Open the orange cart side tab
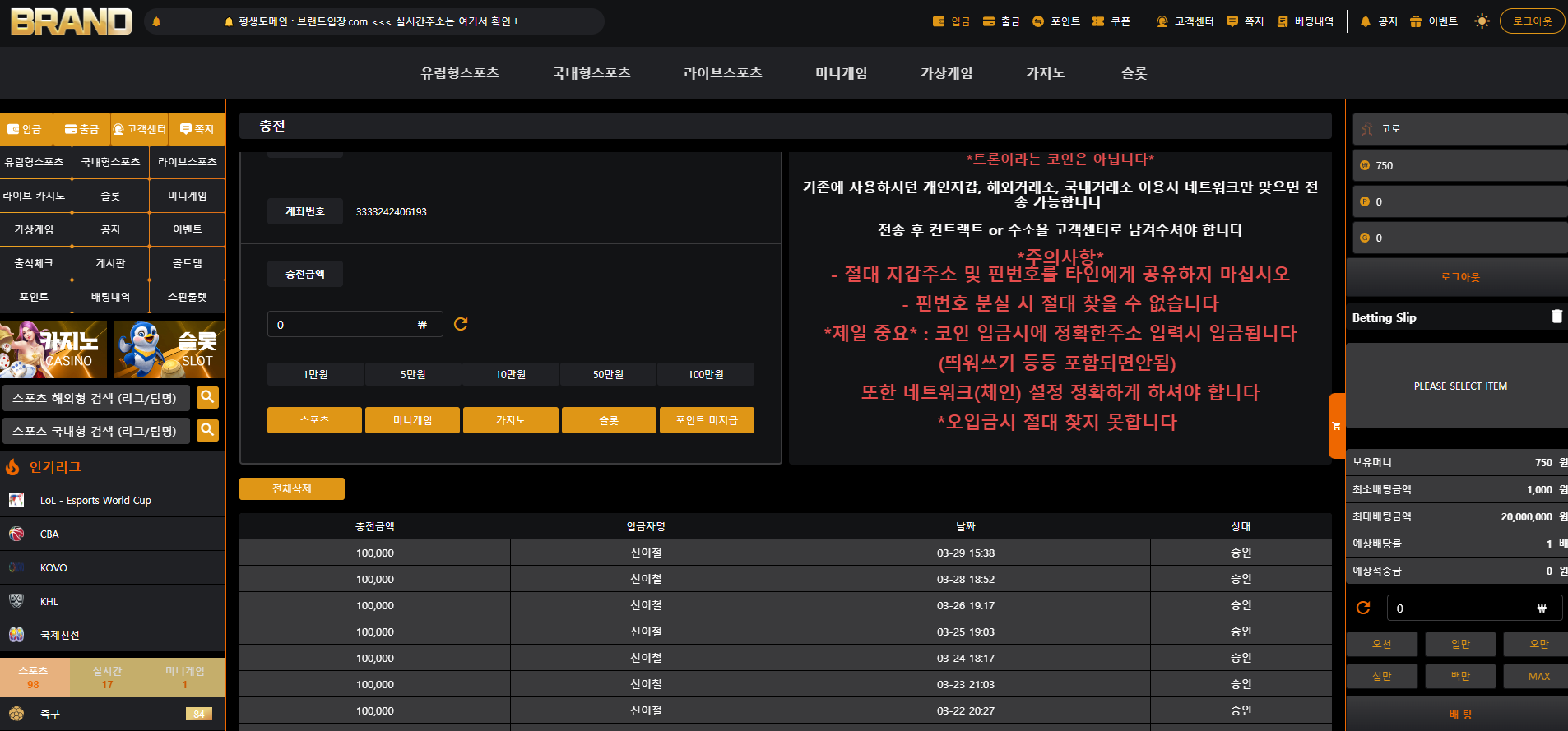The height and width of the screenshot is (731, 1568). pos(1337,426)
